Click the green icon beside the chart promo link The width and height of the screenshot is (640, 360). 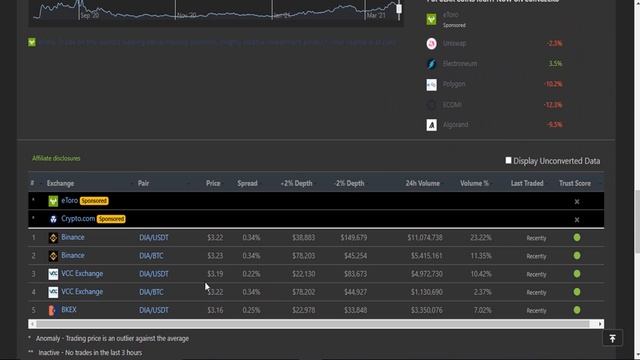click(32, 42)
